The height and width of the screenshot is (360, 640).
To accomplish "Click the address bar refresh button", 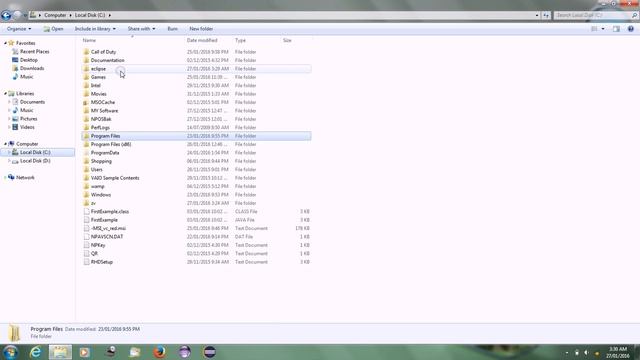I will coord(546,15).
